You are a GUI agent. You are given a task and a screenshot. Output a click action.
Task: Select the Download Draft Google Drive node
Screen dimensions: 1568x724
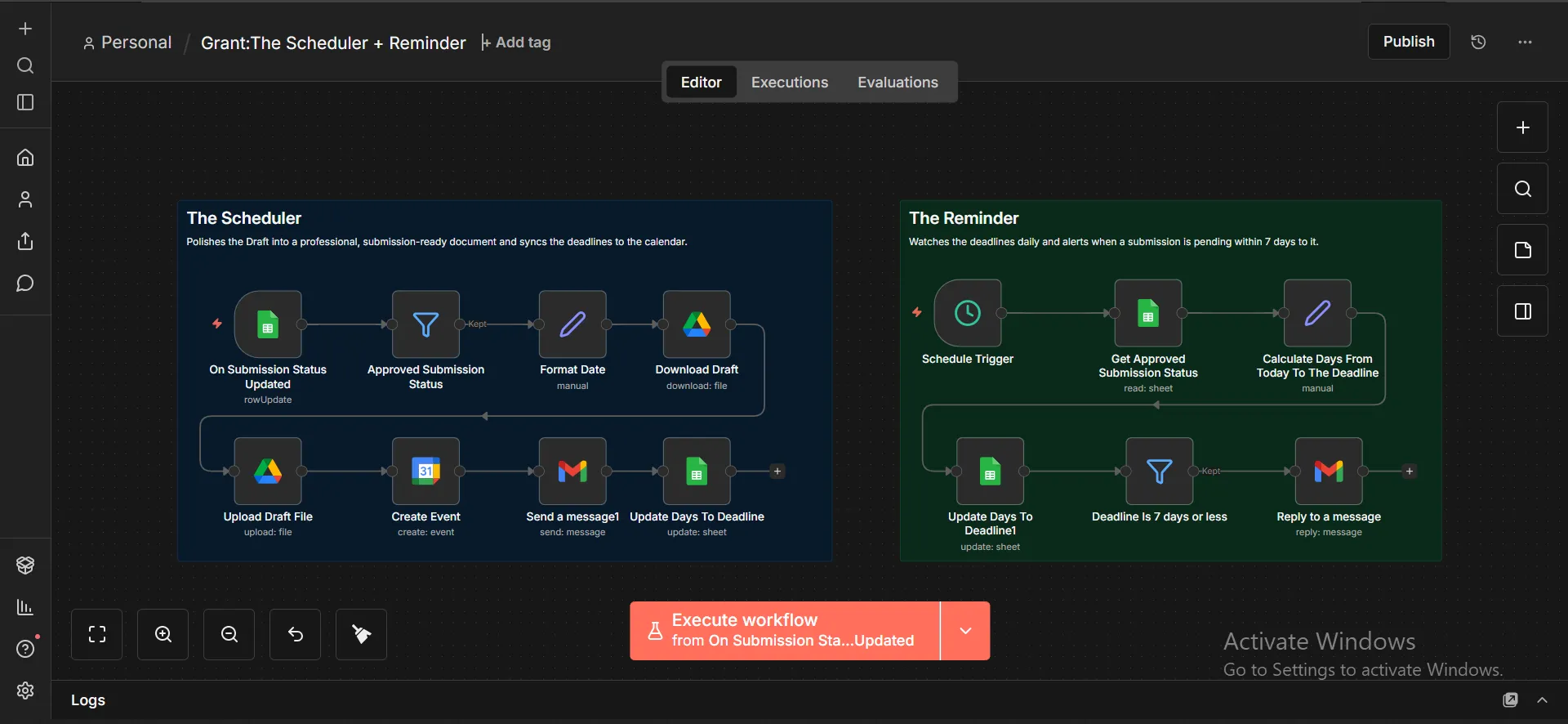697,324
